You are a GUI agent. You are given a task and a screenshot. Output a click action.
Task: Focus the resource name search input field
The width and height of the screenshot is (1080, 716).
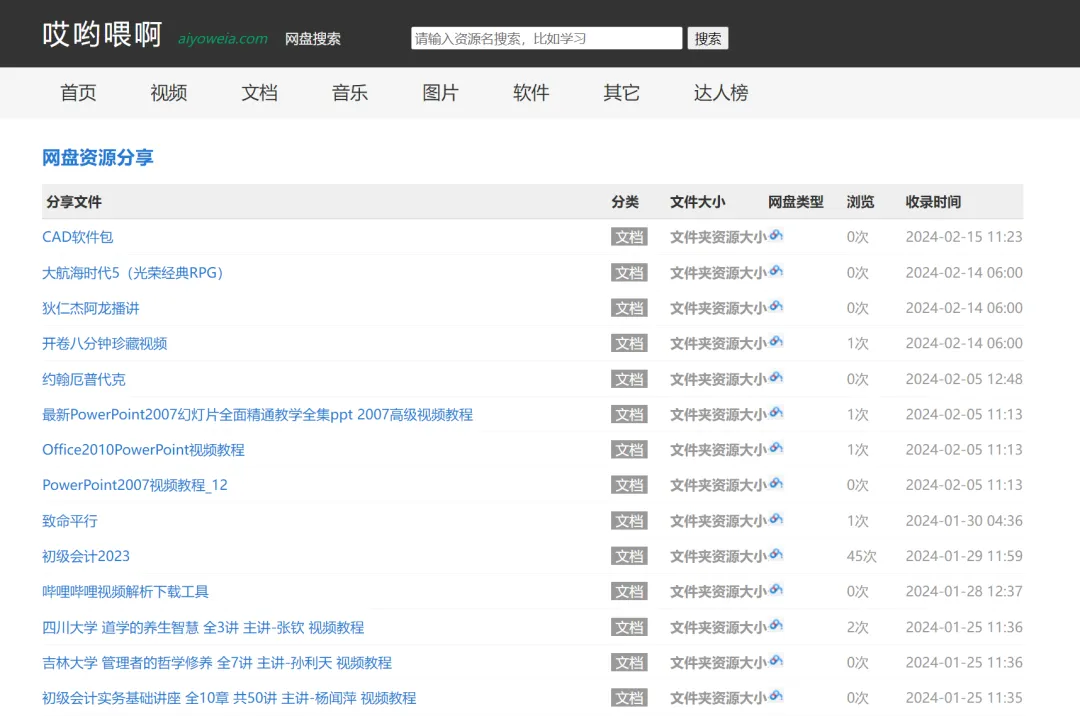(x=546, y=38)
